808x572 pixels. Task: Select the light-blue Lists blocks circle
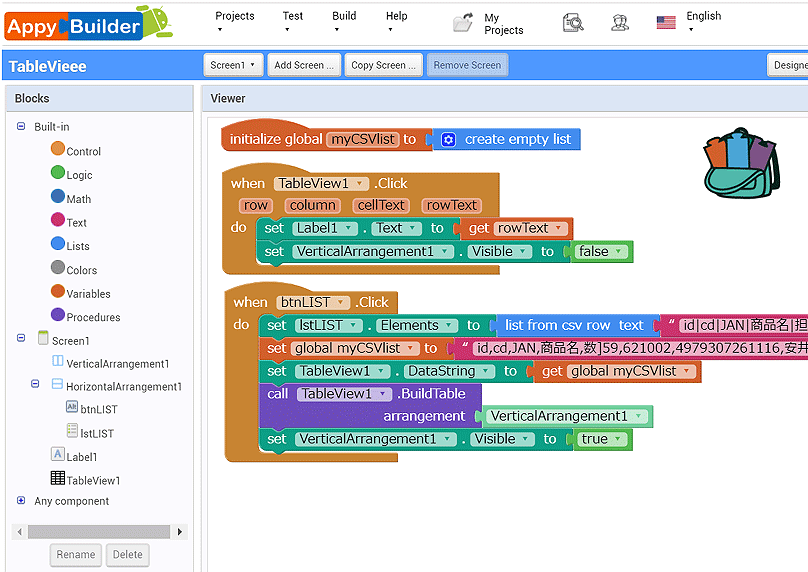point(58,244)
